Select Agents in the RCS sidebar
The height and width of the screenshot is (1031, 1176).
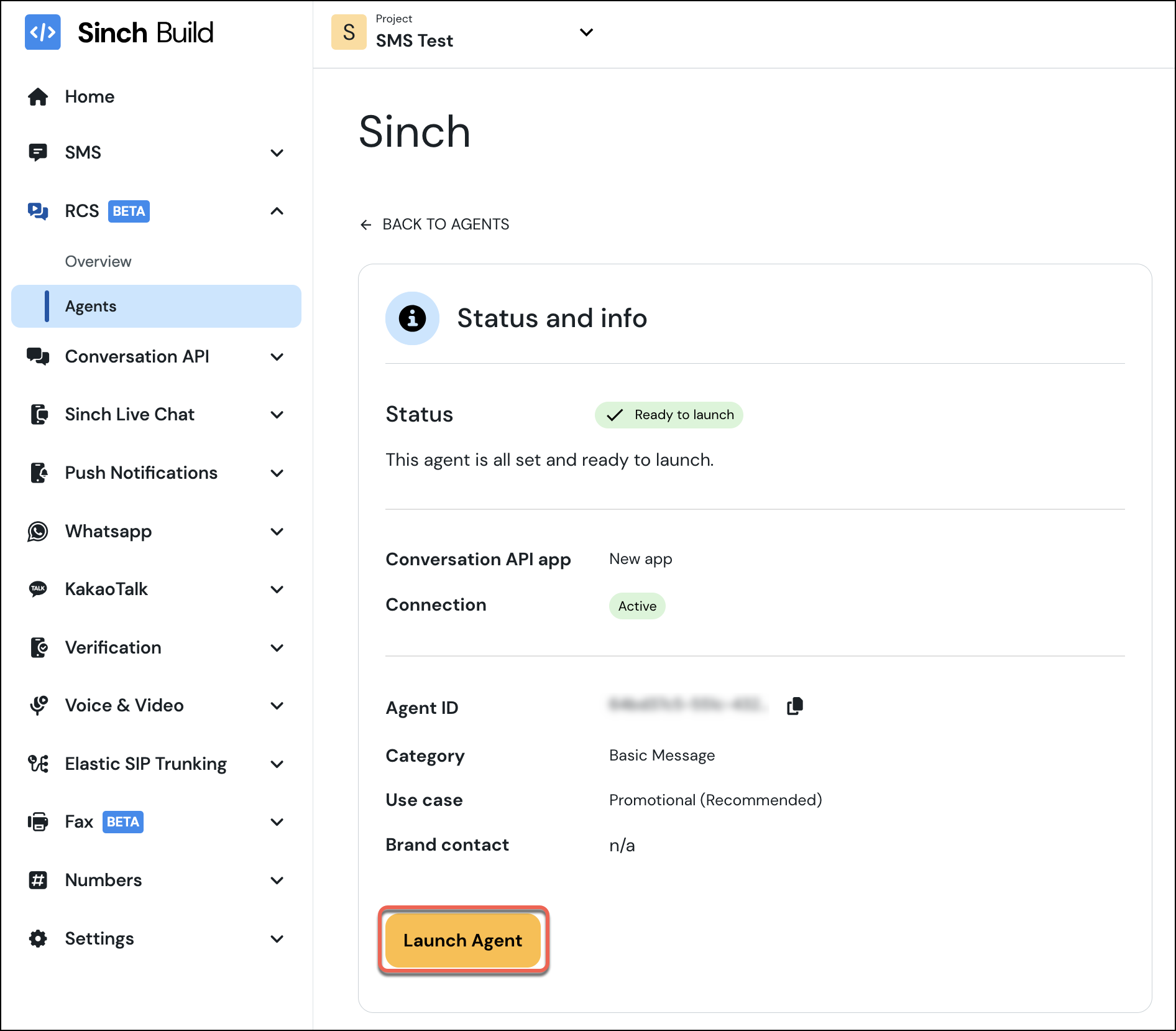pos(91,305)
